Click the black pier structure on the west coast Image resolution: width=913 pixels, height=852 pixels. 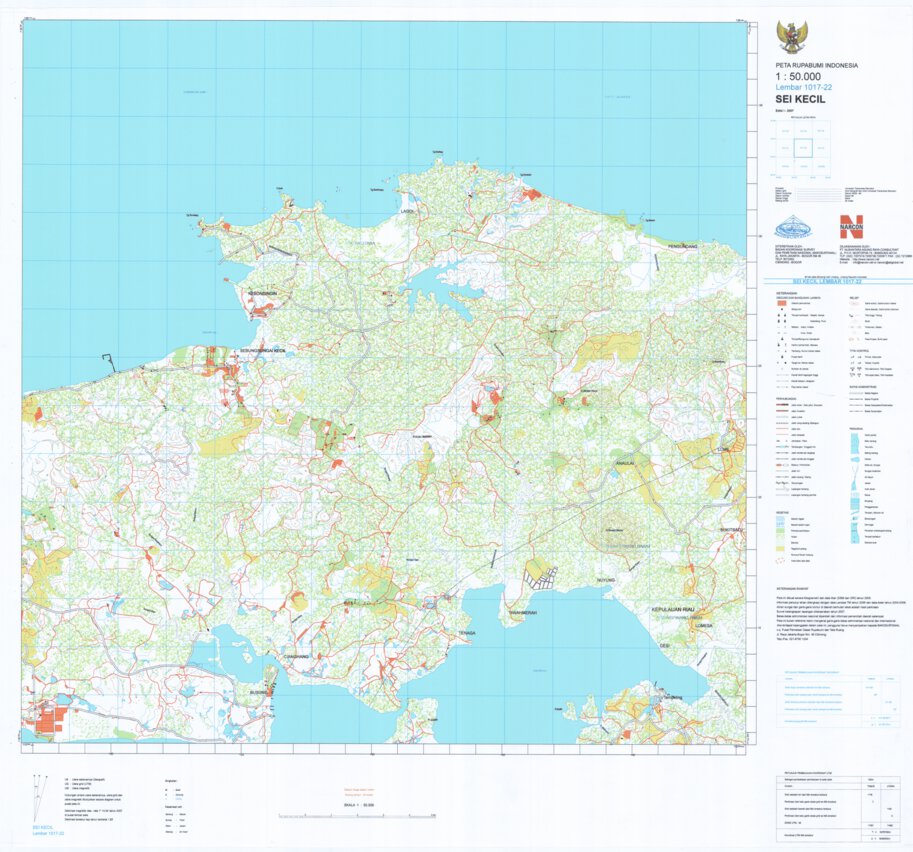coord(109,362)
